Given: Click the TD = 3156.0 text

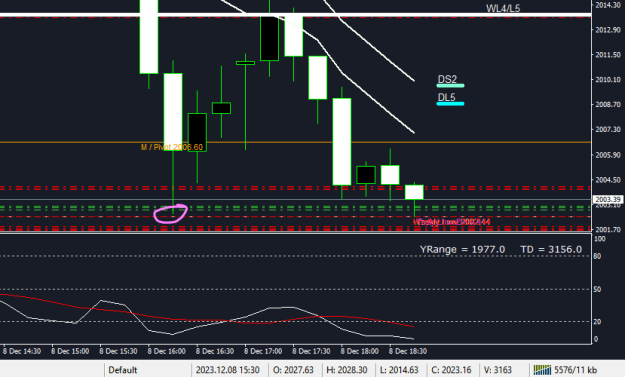Looking at the screenshot, I should click(551, 249).
